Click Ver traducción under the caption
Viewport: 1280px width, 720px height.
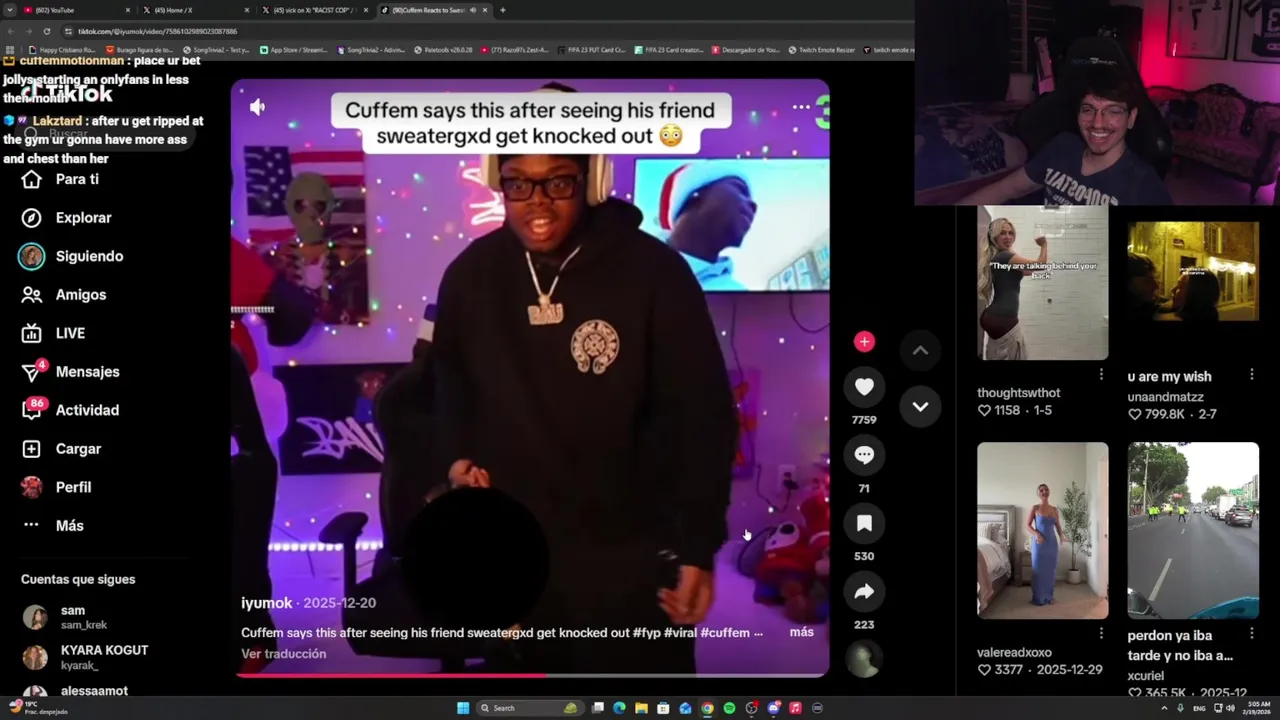(283, 654)
